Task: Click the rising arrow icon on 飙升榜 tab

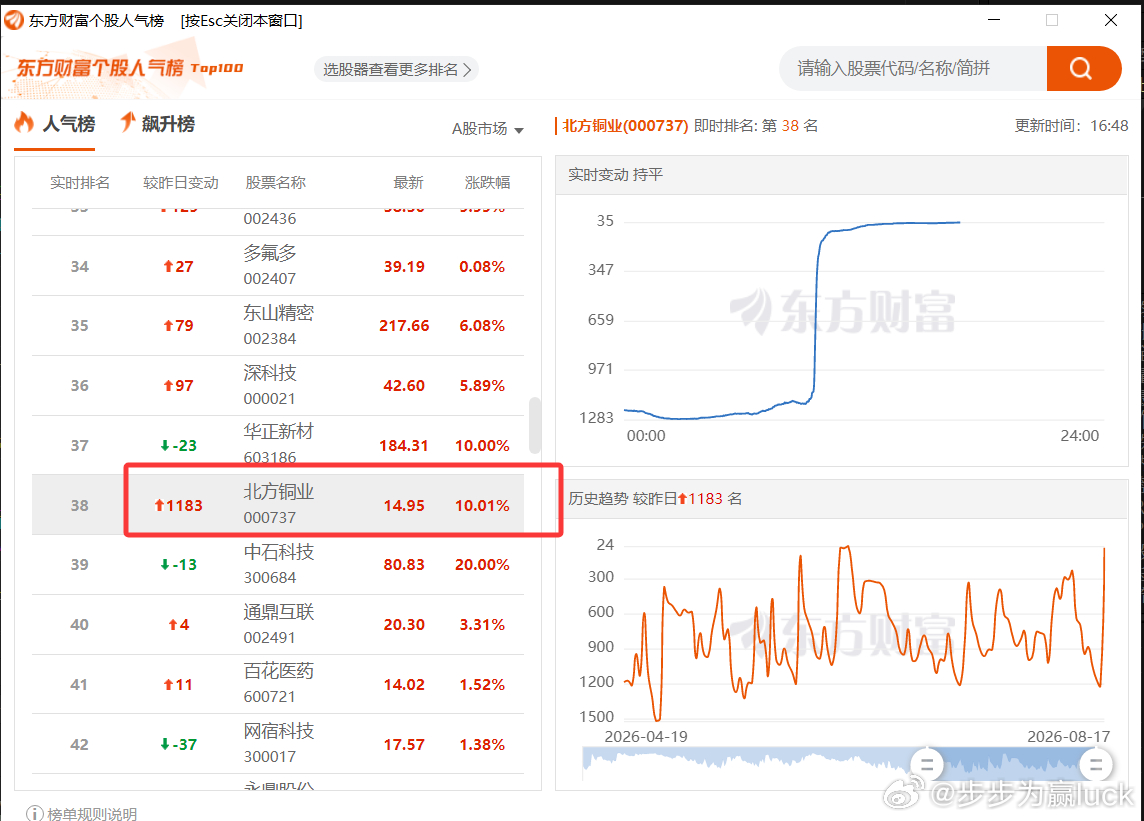Action: (128, 121)
